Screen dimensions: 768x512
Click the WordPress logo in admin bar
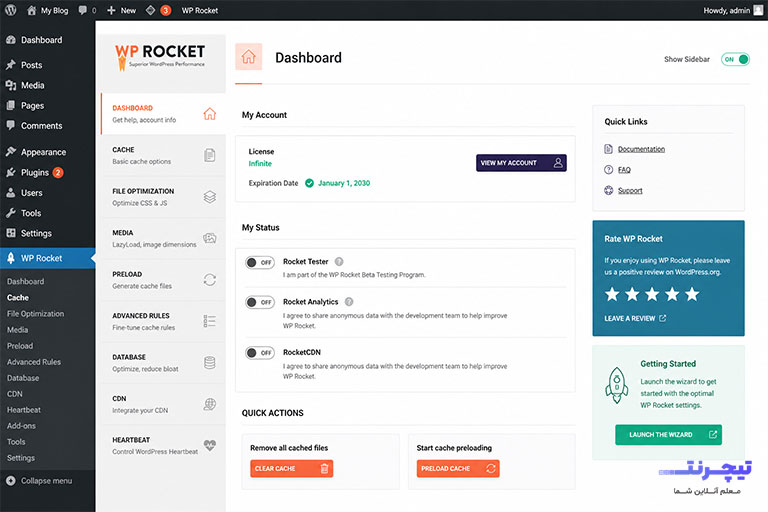pyautogui.click(x=10, y=10)
